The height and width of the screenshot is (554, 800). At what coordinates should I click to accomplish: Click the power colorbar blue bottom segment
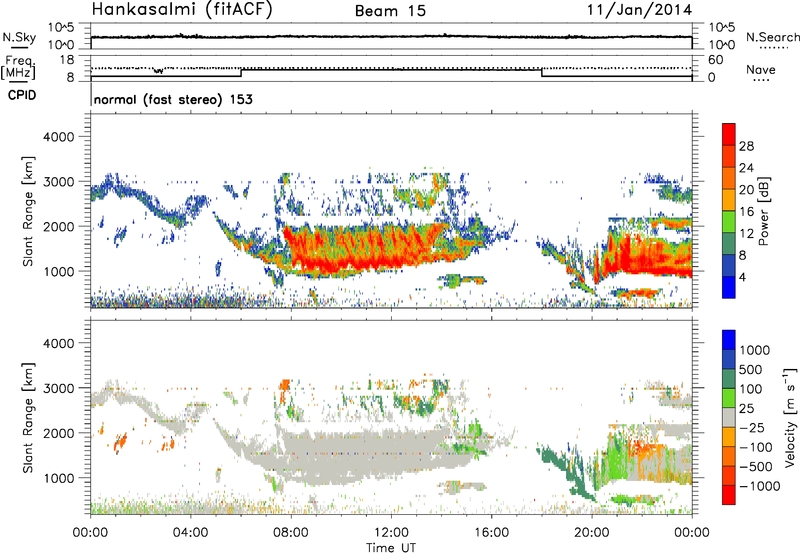click(729, 287)
